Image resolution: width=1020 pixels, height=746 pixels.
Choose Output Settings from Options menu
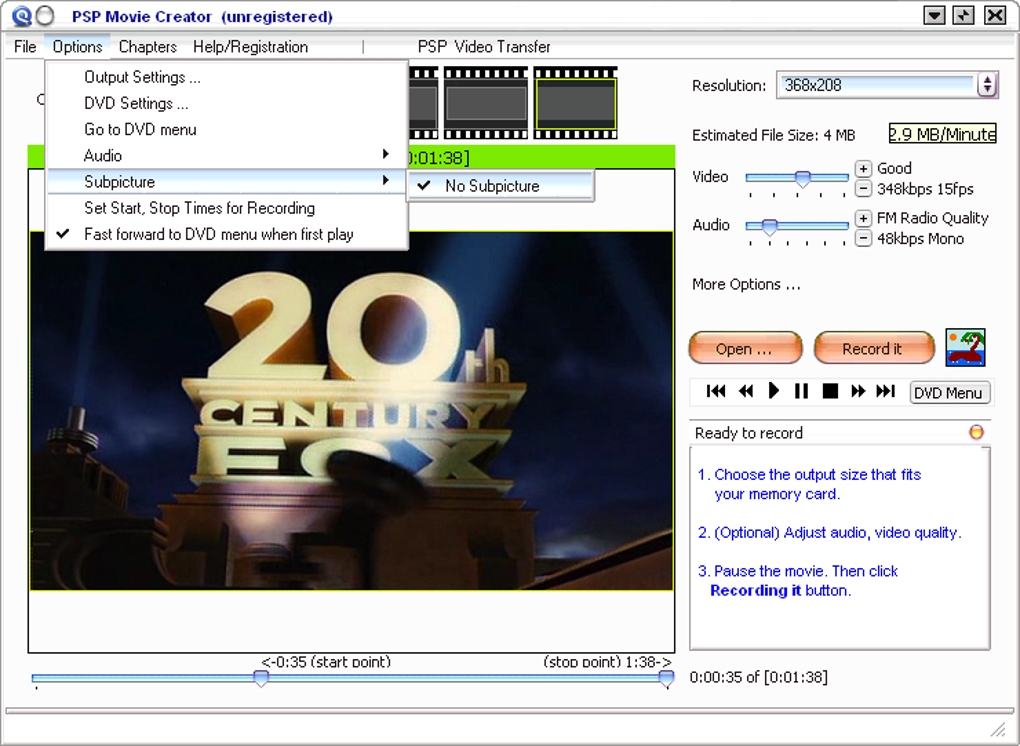click(x=226, y=77)
